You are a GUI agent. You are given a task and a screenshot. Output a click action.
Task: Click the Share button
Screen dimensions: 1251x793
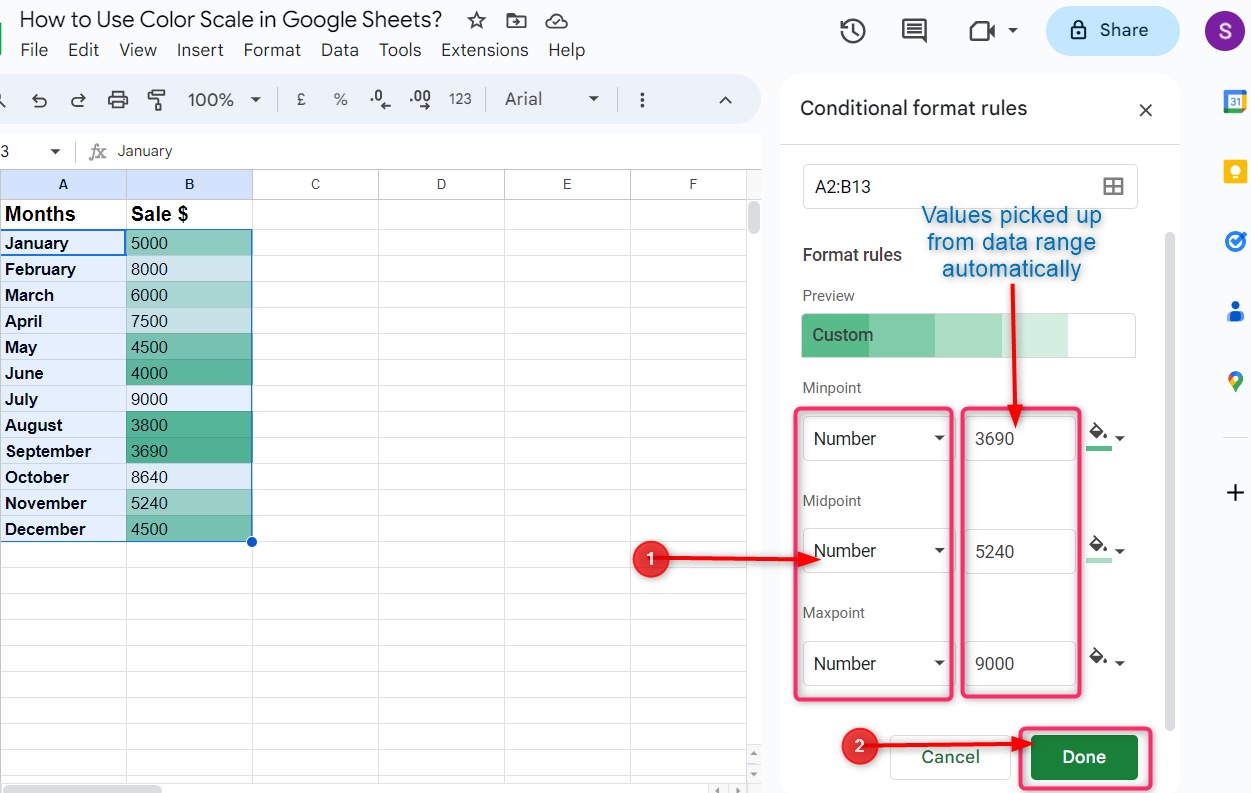coord(1112,31)
